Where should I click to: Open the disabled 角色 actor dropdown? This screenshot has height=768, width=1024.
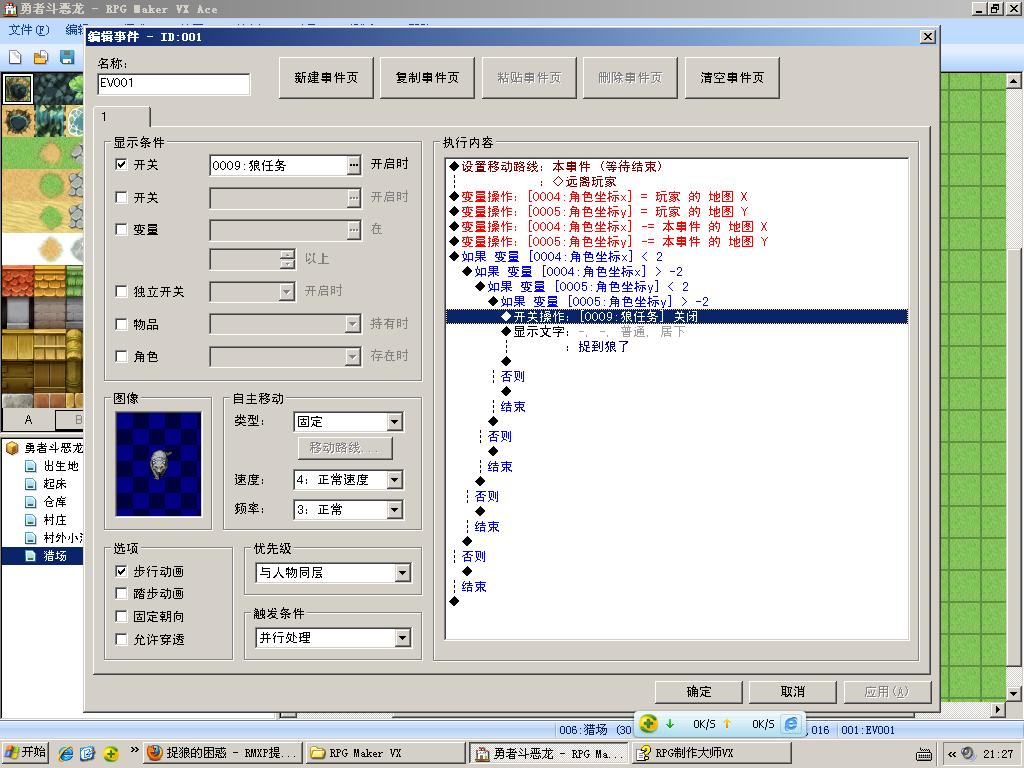[x=353, y=357]
